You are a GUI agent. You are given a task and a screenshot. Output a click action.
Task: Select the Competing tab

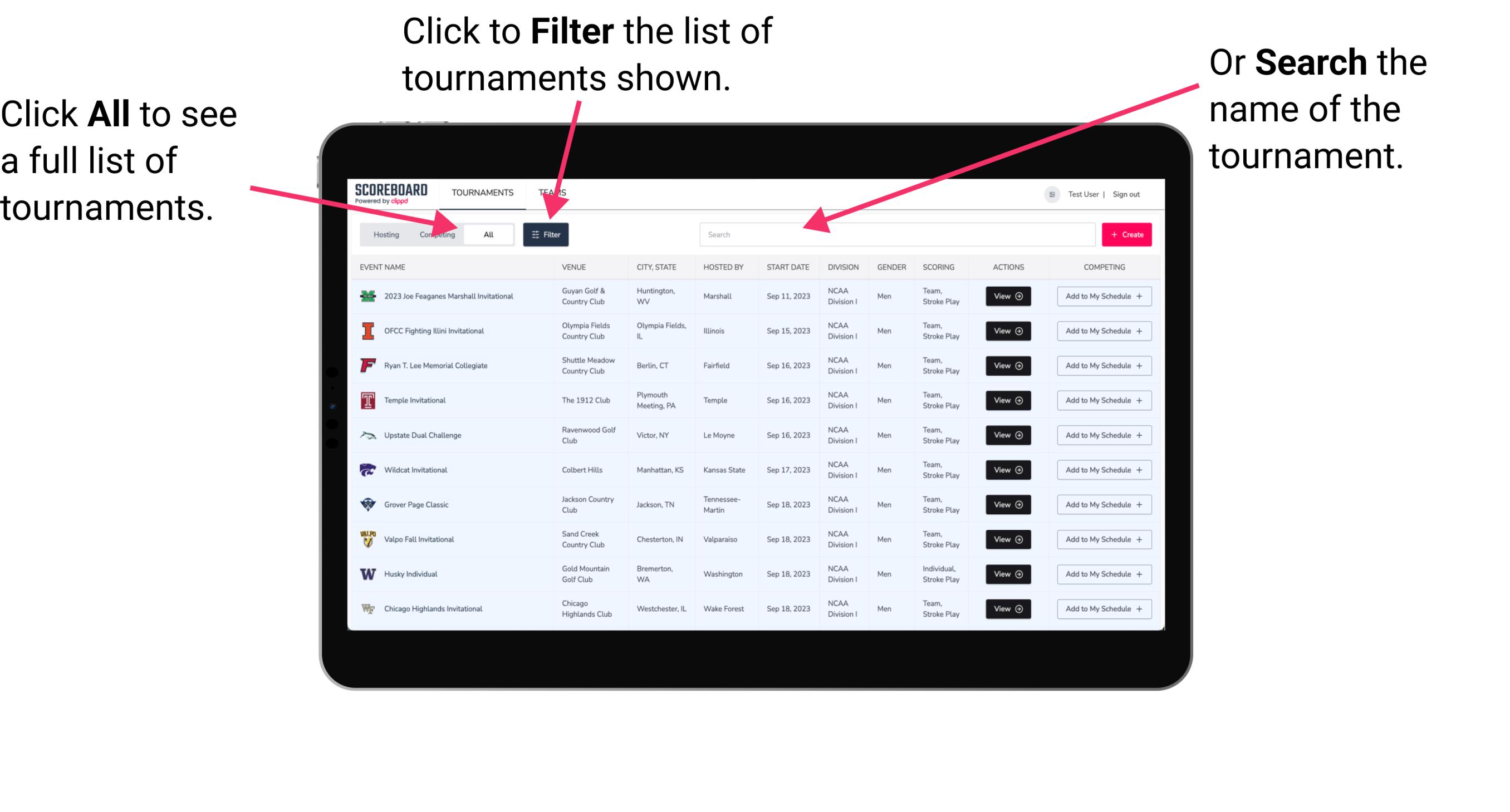[x=435, y=234]
